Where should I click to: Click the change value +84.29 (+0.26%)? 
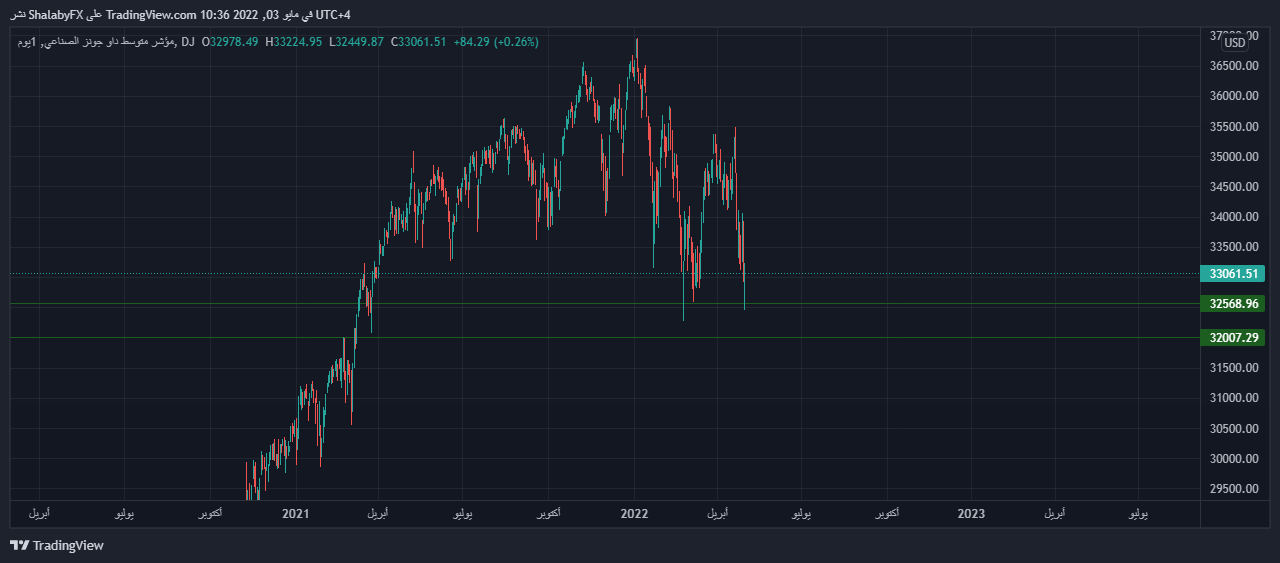click(496, 42)
